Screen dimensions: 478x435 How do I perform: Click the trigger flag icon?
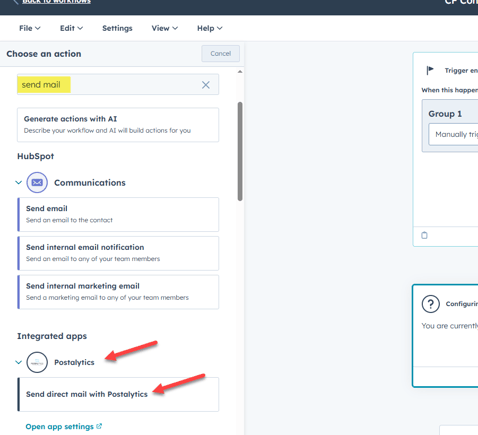tap(430, 70)
